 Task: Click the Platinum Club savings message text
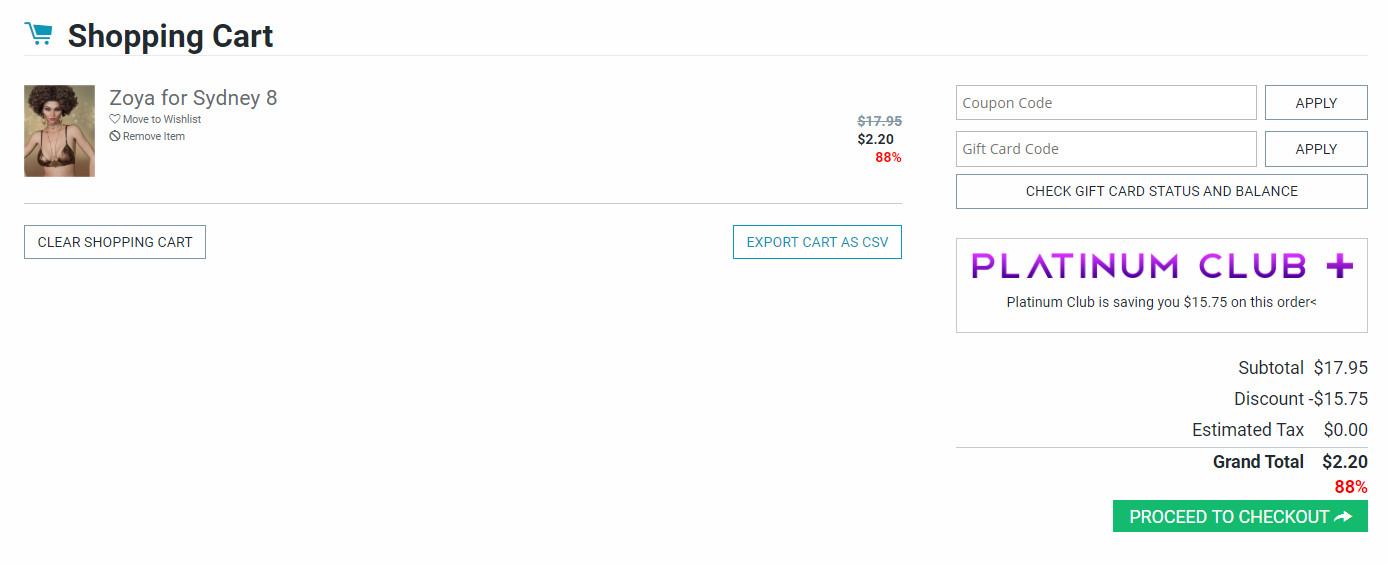pos(1161,302)
